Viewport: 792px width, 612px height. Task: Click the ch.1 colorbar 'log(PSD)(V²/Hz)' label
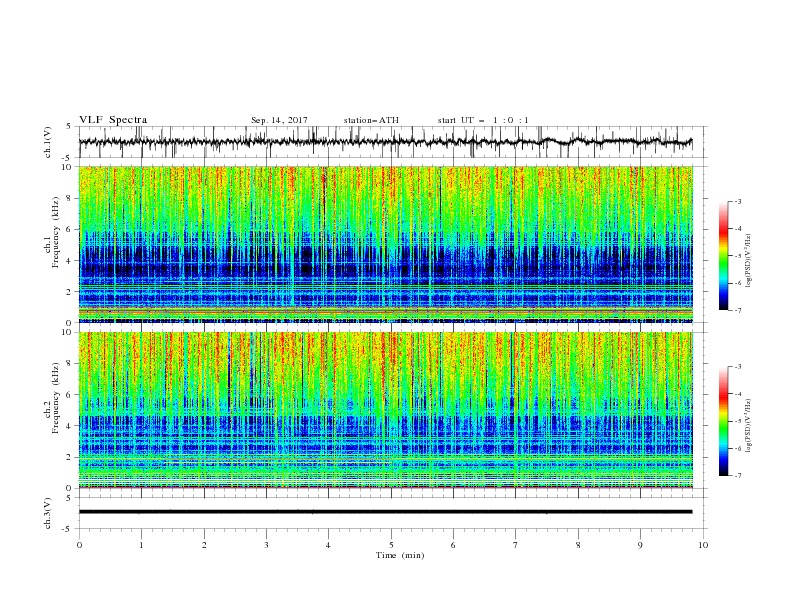click(x=749, y=261)
